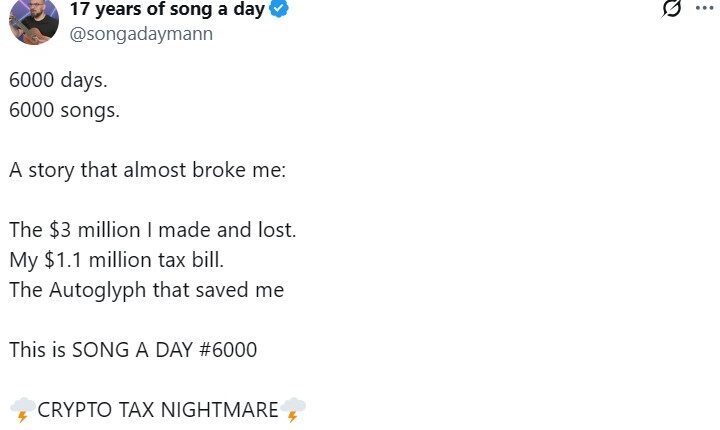Image resolution: width=720 pixels, height=430 pixels.
Task: Click the left storm cloud emoji
Action: [23, 410]
